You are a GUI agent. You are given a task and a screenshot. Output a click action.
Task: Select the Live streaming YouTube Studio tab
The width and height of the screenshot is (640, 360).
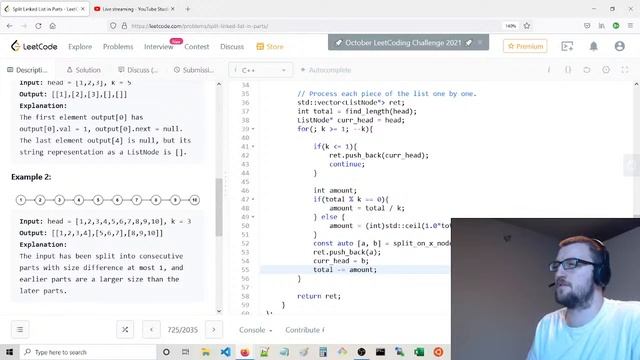[131, 9]
